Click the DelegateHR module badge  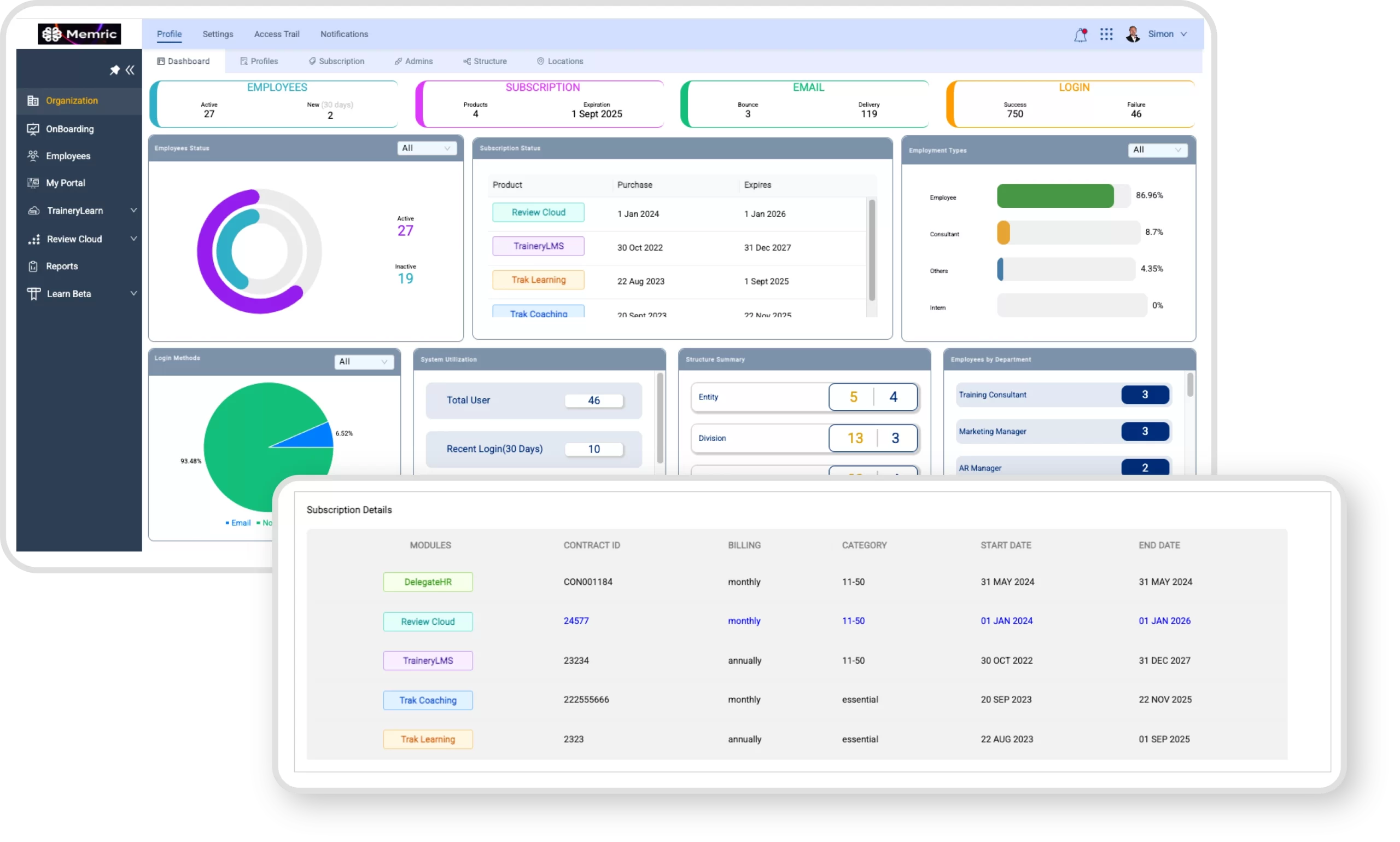[x=428, y=582]
